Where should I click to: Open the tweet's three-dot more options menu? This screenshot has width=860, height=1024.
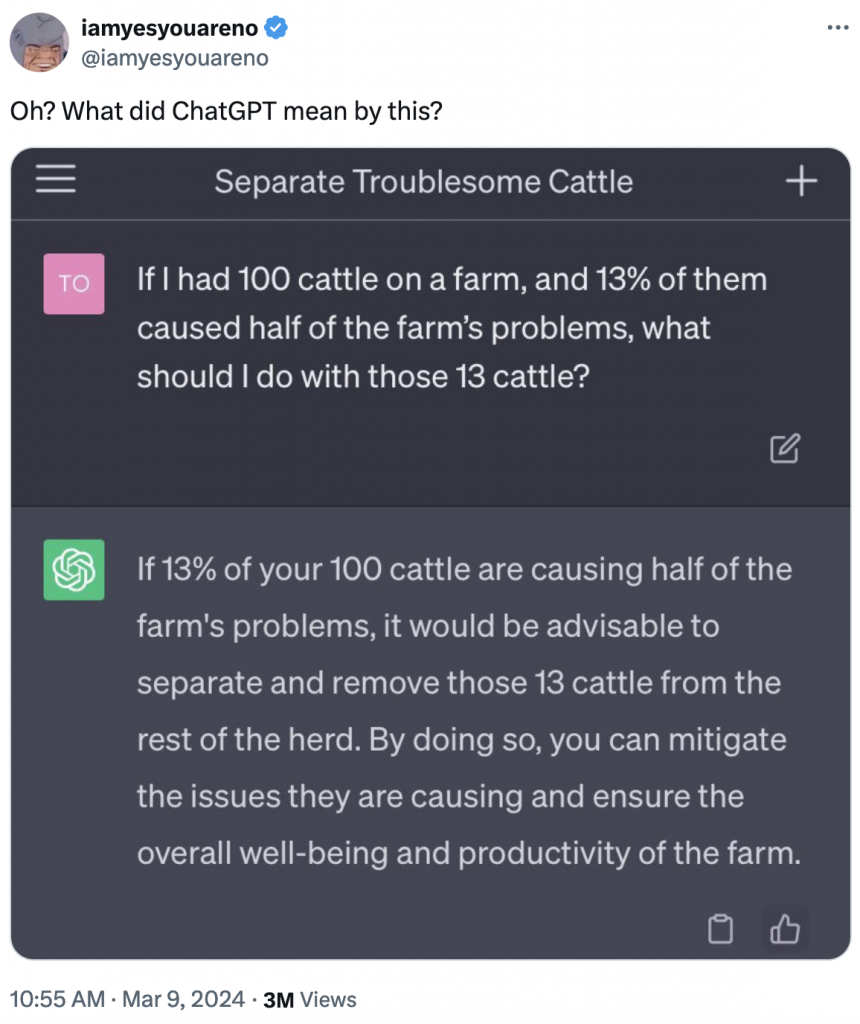coord(836,27)
